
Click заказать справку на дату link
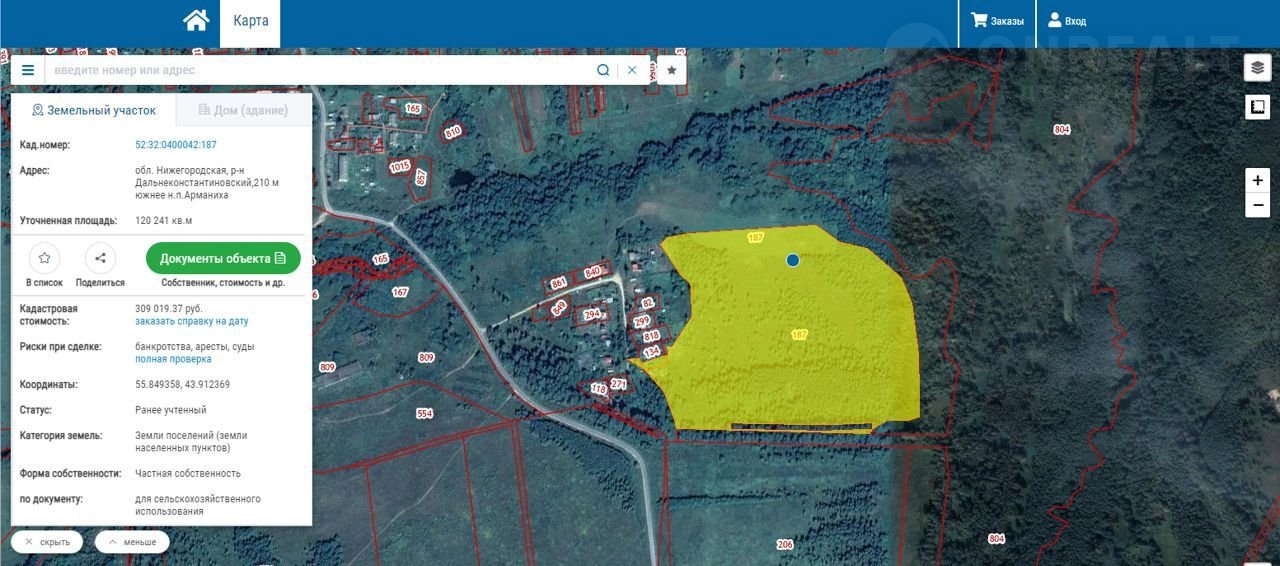pos(192,322)
